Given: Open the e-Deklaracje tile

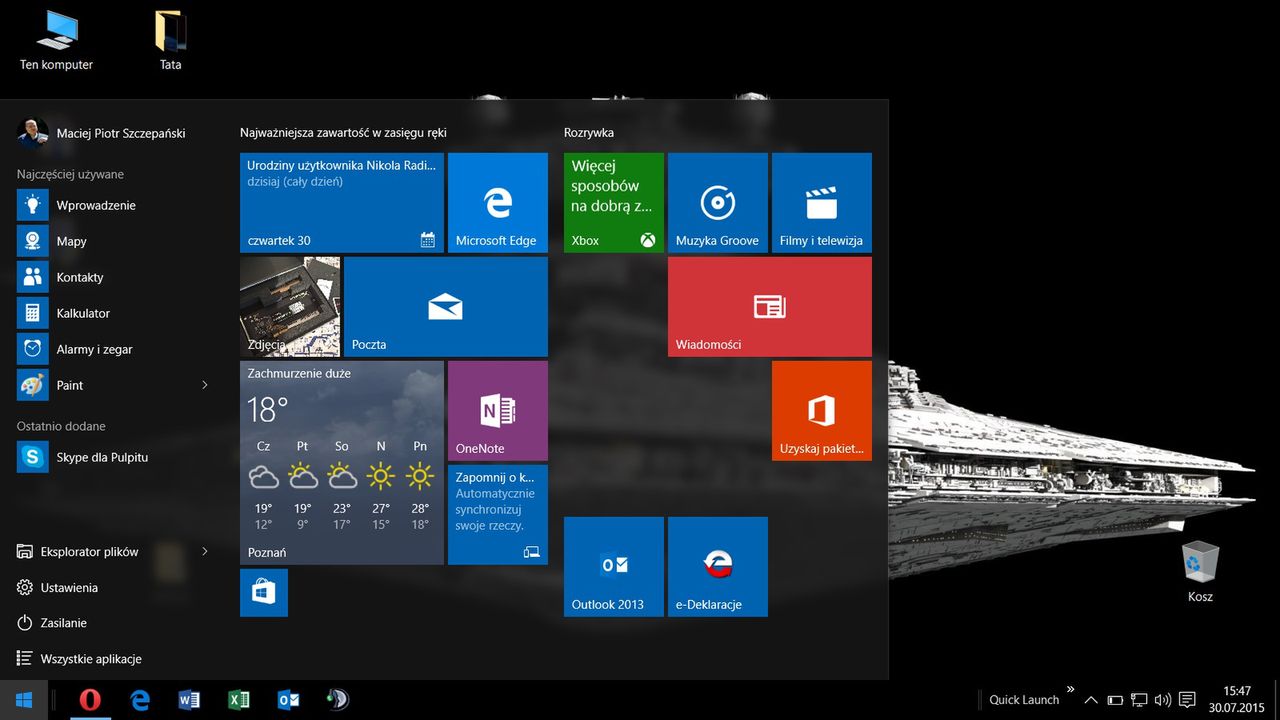Looking at the screenshot, I should tap(718, 567).
